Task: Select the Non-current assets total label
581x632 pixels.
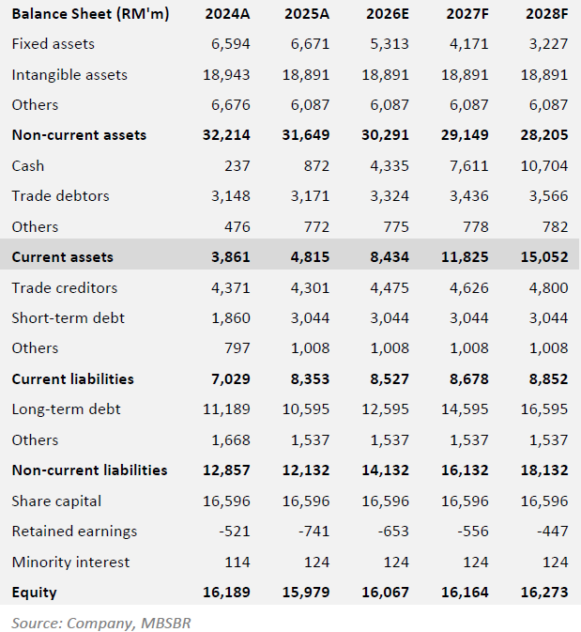Action: [79, 135]
